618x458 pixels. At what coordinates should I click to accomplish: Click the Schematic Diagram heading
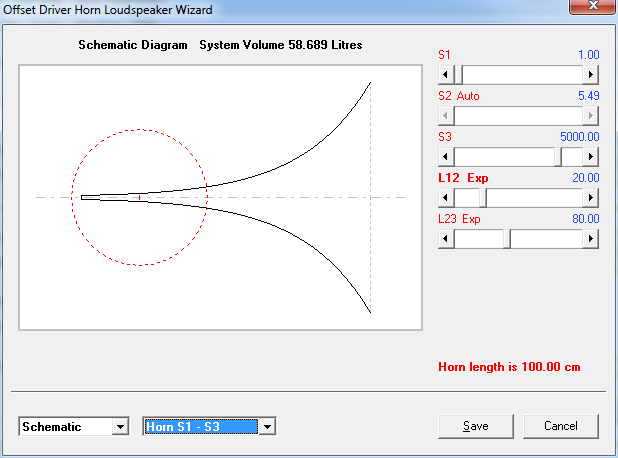point(133,45)
